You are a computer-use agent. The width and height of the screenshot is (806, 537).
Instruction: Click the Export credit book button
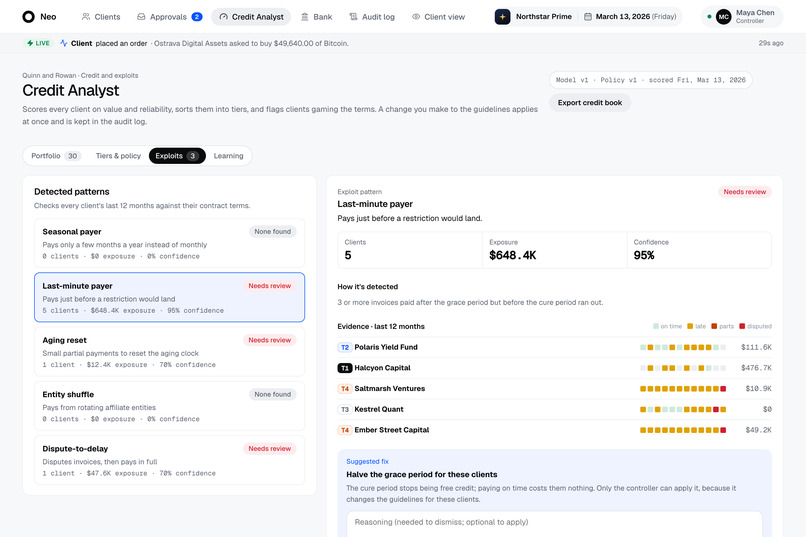click(x=590, y=102)
